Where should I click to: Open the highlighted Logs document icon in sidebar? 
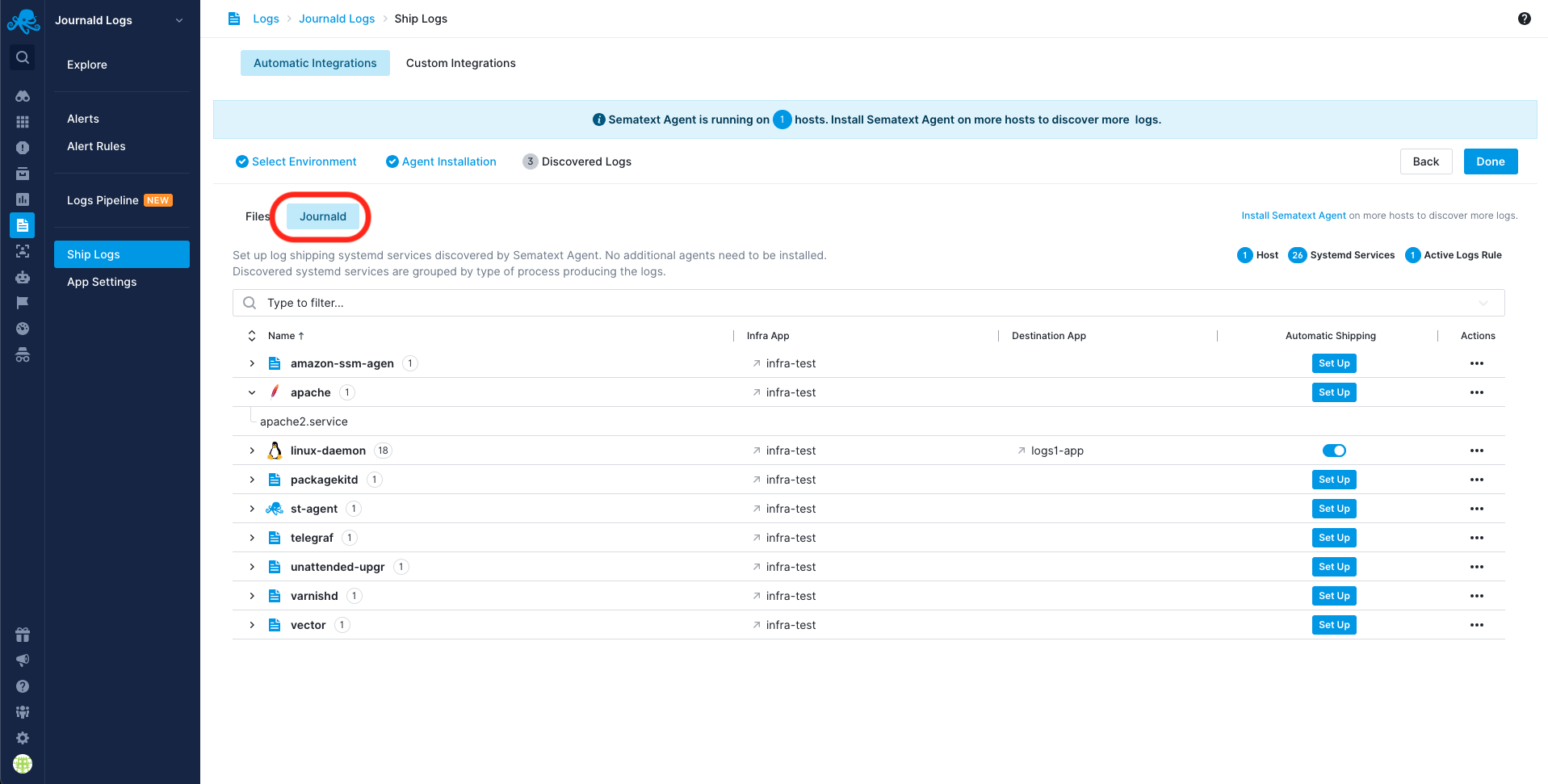tap(23, 225)
